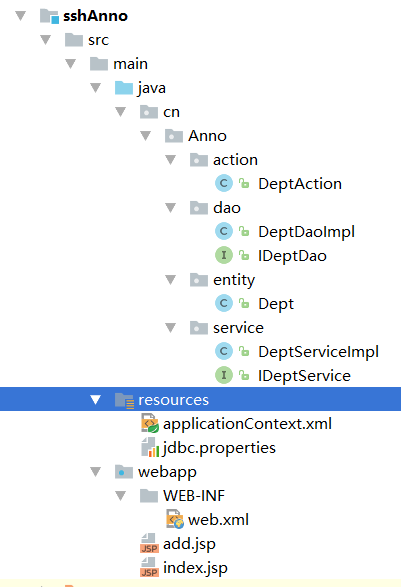This screenshot has height=587, width=401.
Task: Select the highlighted resources label
Action: tap(174, 400)
